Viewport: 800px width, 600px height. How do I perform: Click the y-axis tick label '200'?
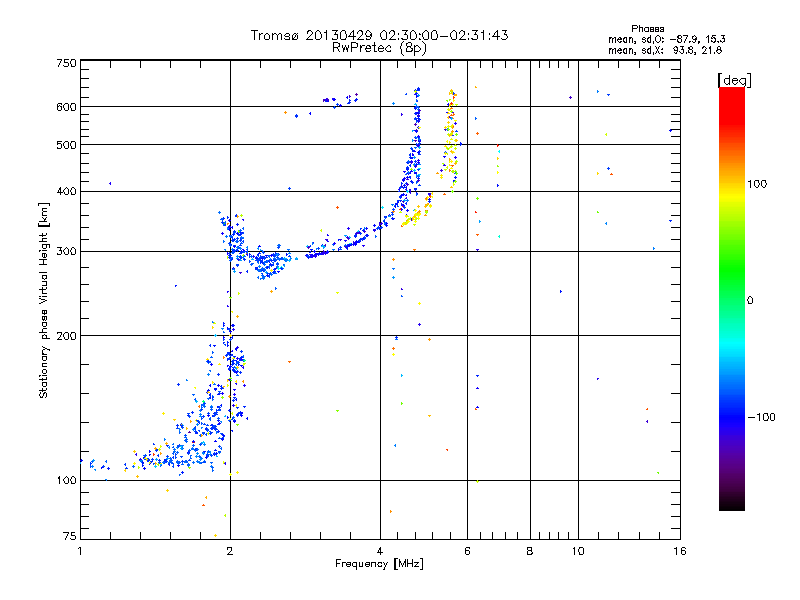[66, 336]
